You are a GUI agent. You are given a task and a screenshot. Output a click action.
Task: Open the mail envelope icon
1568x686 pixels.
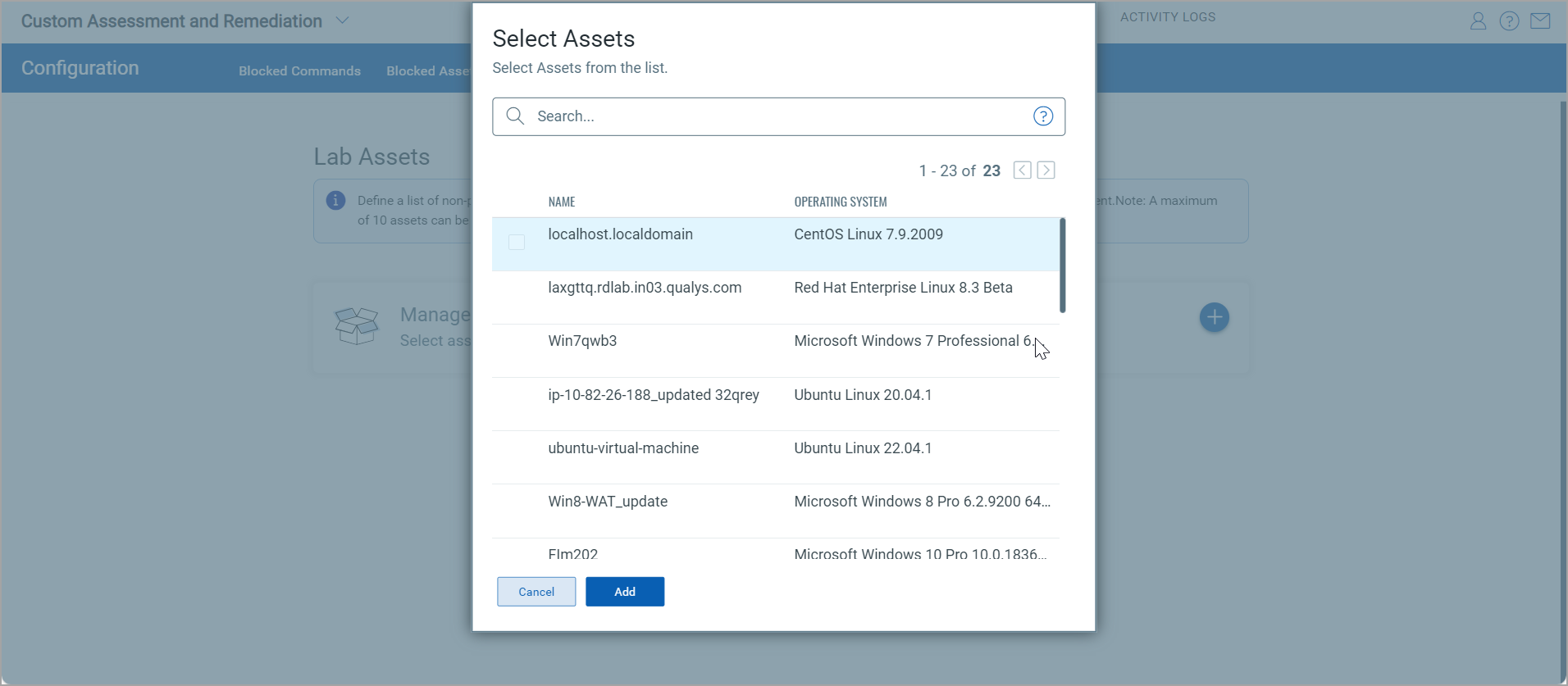point(1540,21)
